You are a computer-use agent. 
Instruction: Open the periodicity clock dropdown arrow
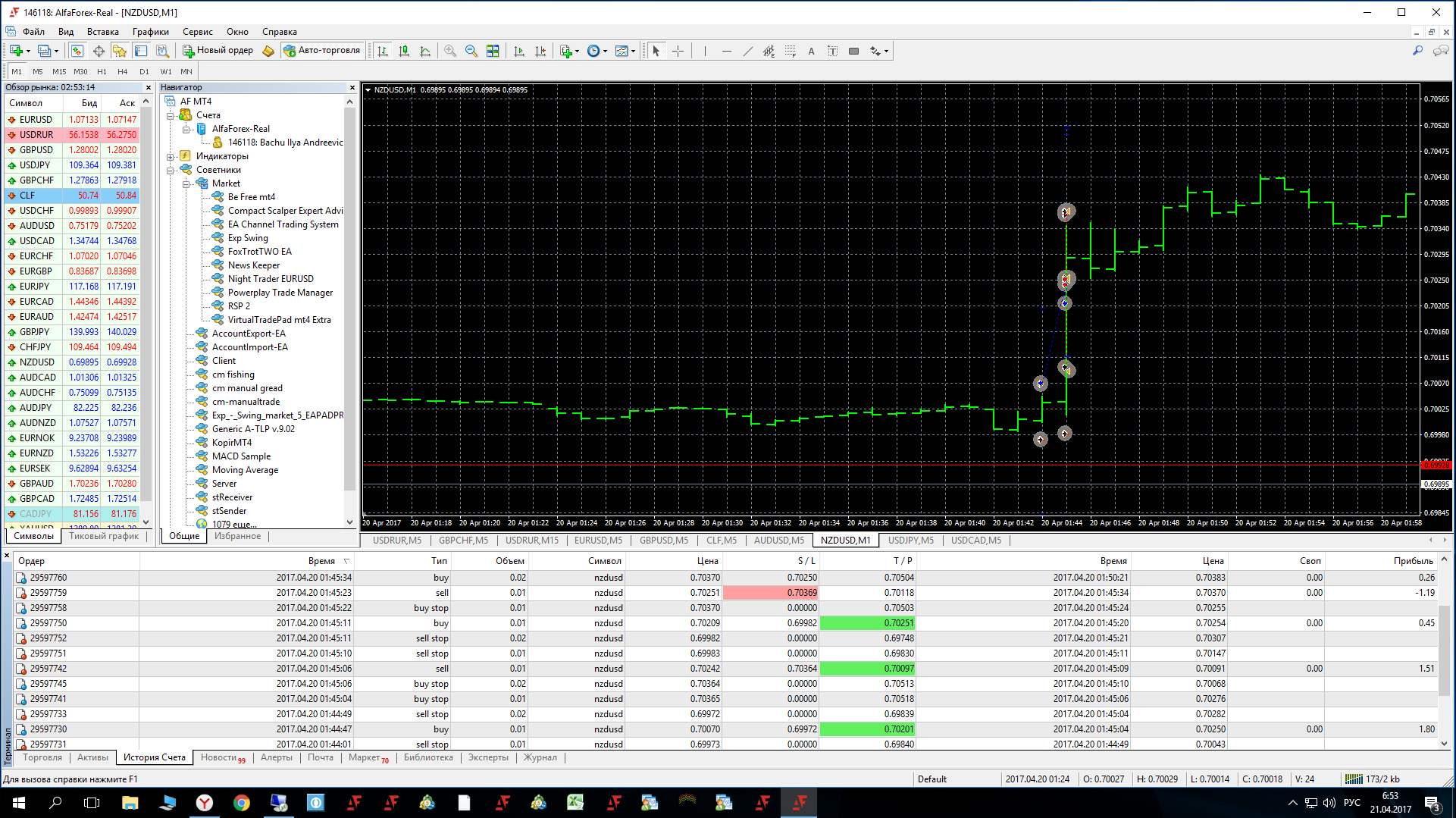click(x=605, y=52)
